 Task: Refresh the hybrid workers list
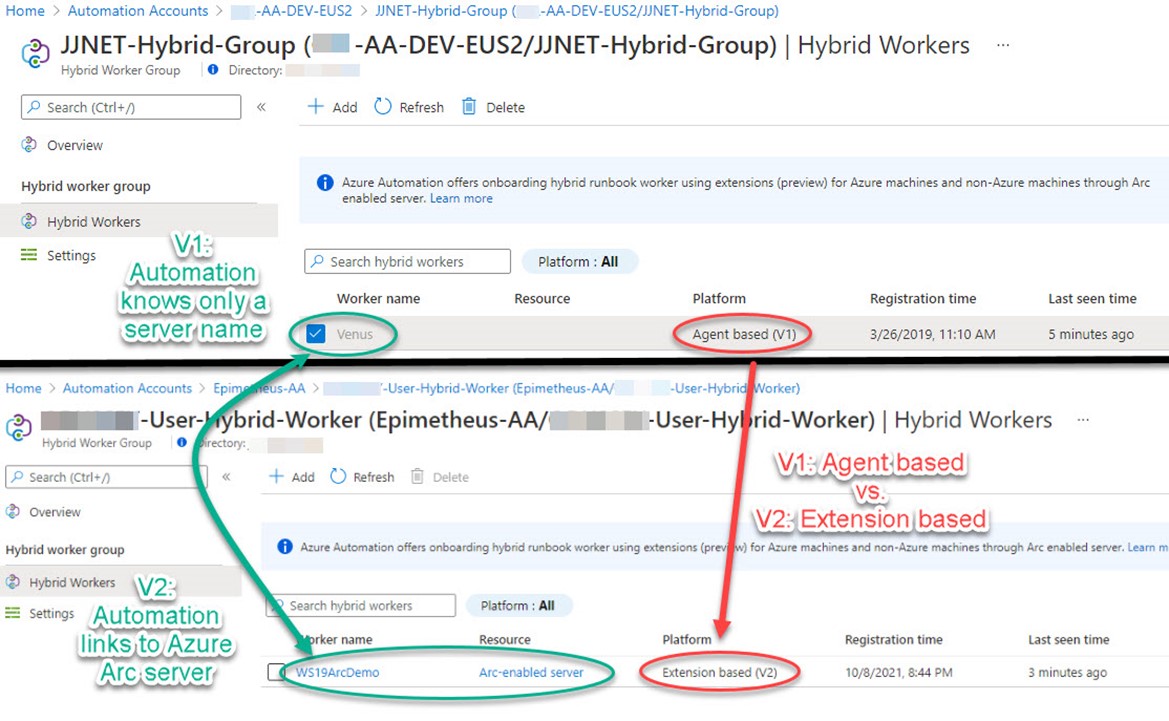(x=408, y=107)
